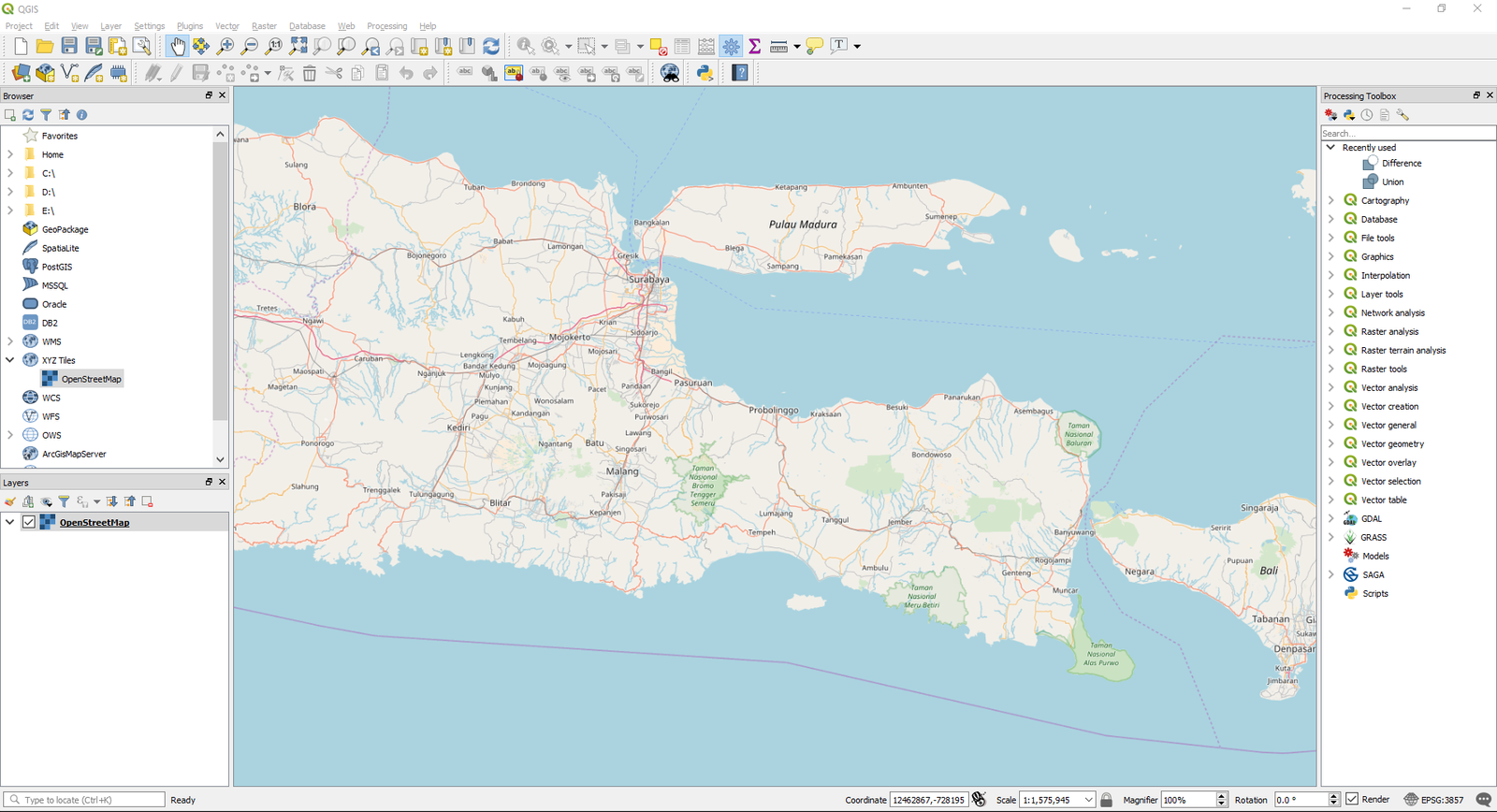Collapse the XYZ Tiles browser node

point(10,360)
